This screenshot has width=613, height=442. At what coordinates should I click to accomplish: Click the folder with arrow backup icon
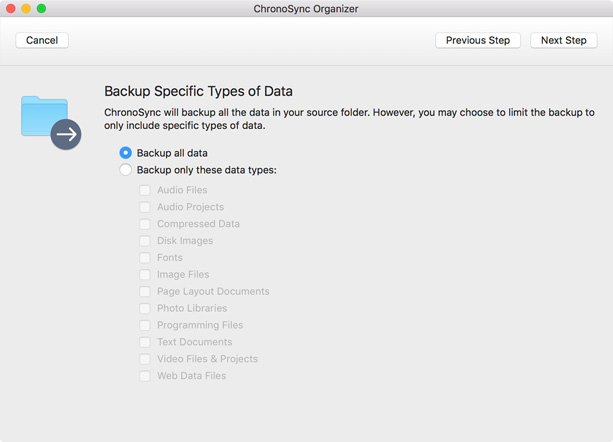pos(51,122)
